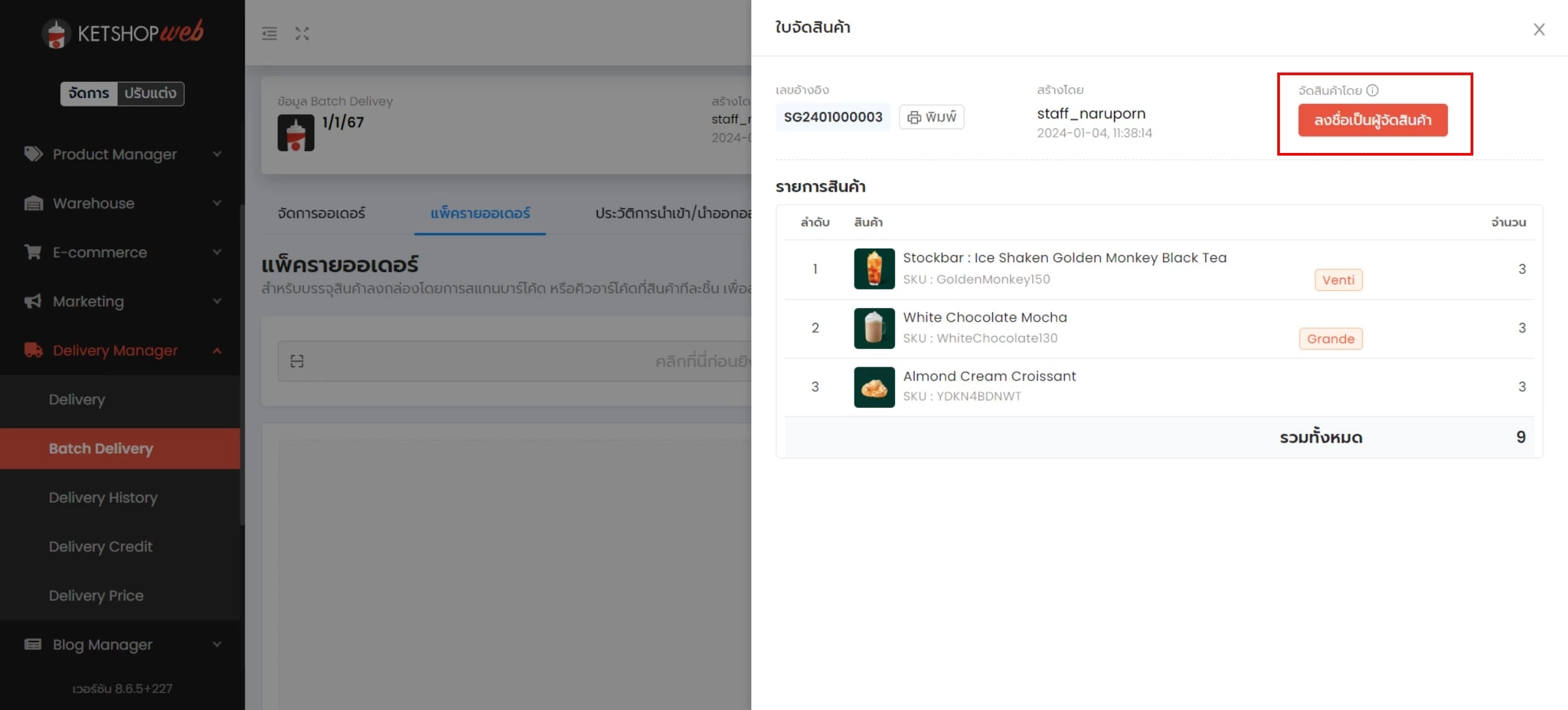Open Delivery History in the sidebar
1568x710 pixels.
point(103,498)
